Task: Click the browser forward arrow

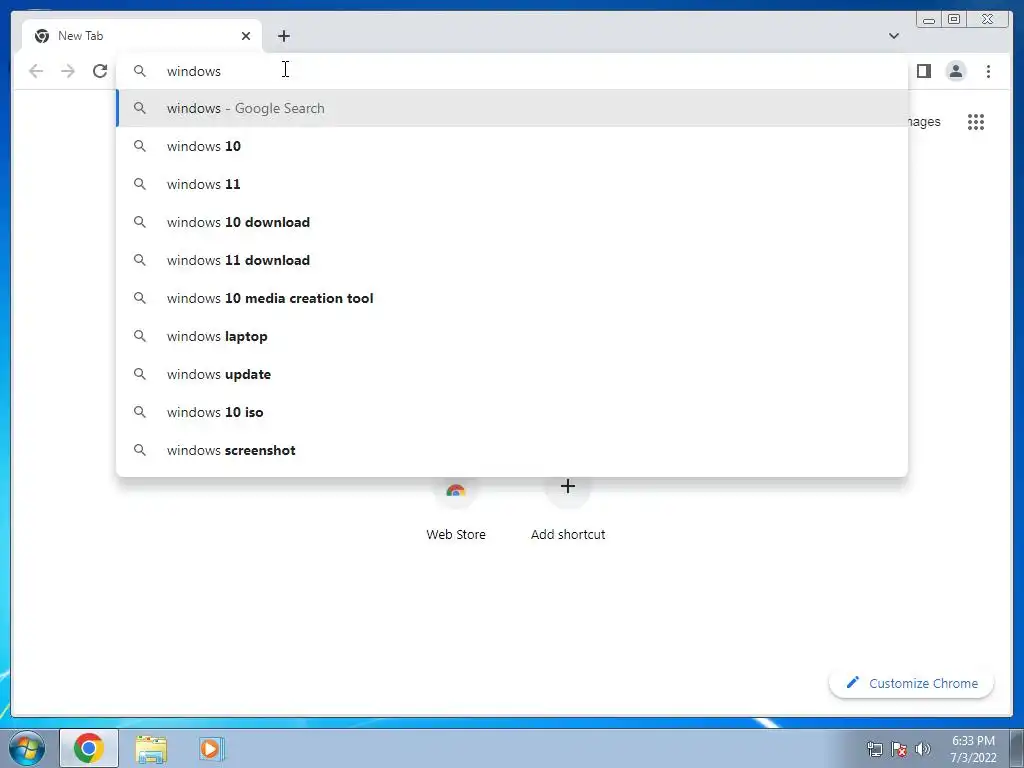Action: tap(68, 71)
